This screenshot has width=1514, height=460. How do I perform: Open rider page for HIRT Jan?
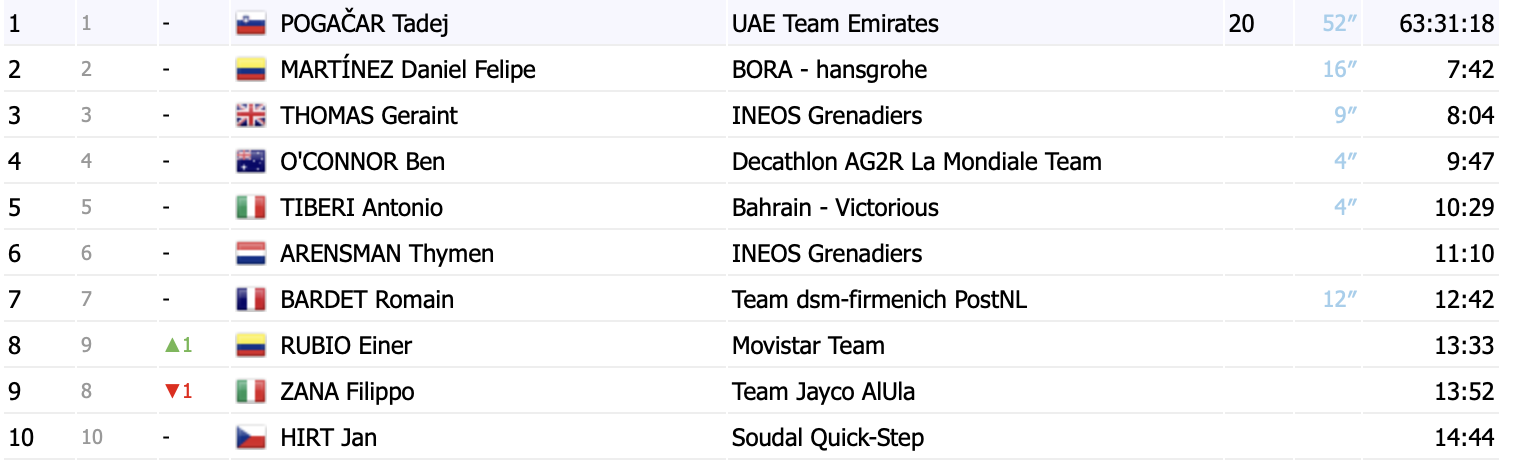pyautogui.click(x=329, y=438)
